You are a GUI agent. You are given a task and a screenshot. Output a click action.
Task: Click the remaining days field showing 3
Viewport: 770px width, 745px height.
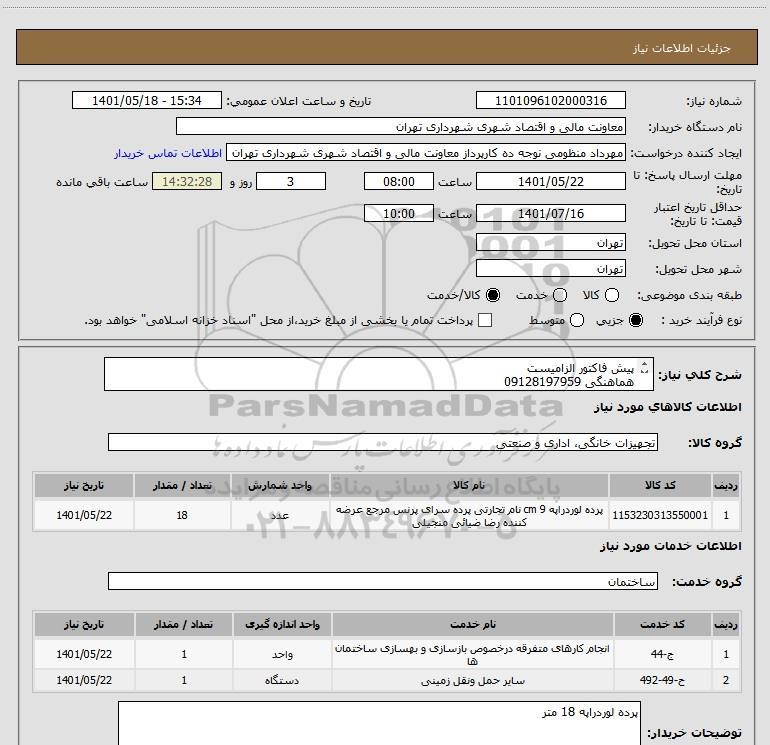point(291,181)
